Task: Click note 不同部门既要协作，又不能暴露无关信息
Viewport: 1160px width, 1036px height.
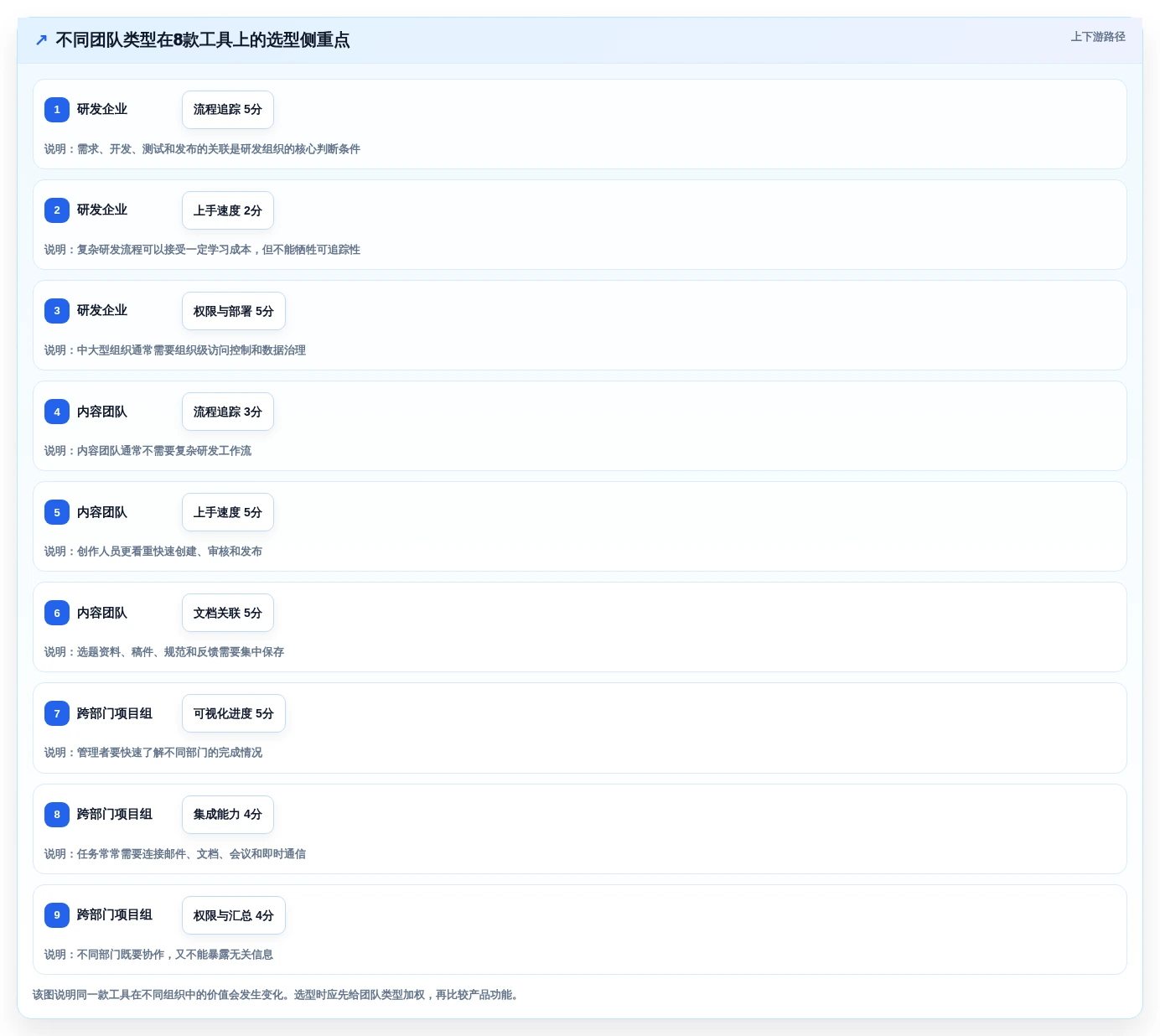Action: (x=158, y=955)
